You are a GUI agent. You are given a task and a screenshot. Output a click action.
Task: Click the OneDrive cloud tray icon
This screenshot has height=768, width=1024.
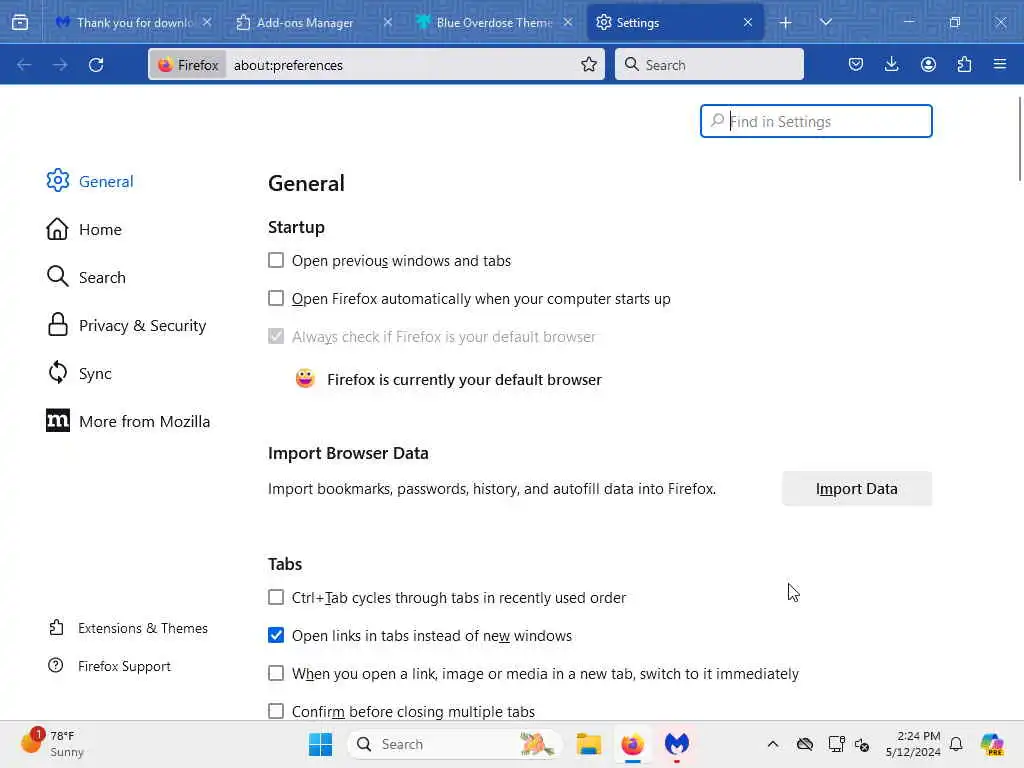(805, 744)
